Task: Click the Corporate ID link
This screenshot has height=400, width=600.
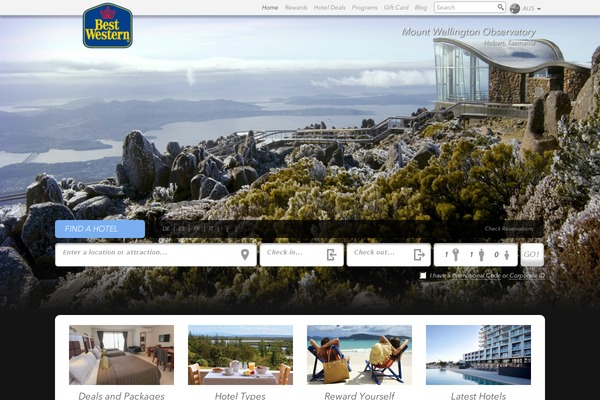Action: 527,276
